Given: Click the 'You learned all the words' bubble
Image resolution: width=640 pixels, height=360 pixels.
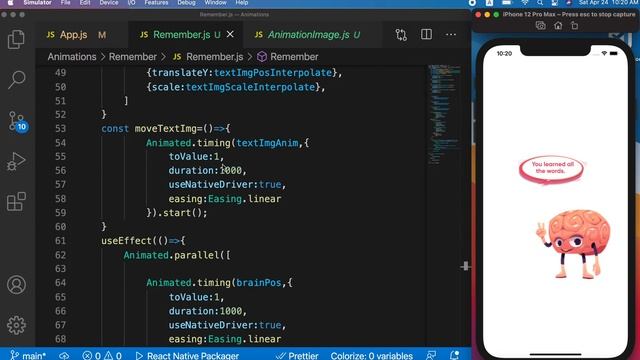Looking at the screenshot, I should pos(551,169).
